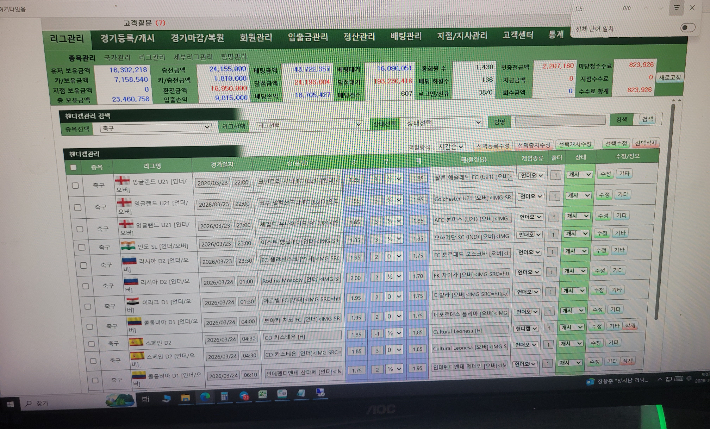Click the Russia flag in the 01:00 row
This screenshot has width=710, height=429.
point(131,282)
